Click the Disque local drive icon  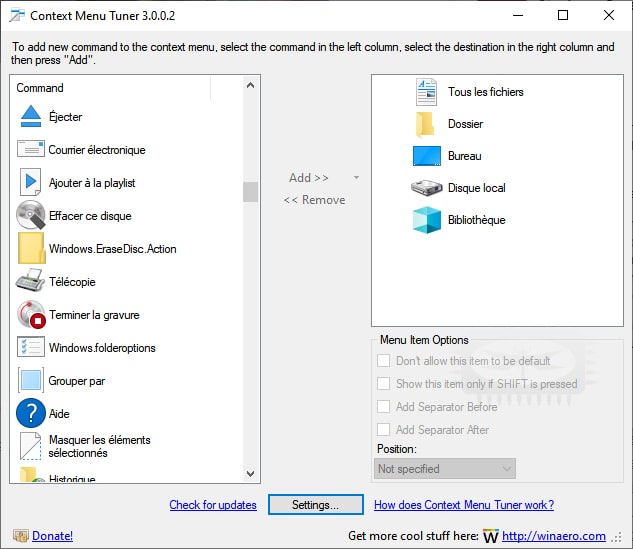tap(426, 188)
